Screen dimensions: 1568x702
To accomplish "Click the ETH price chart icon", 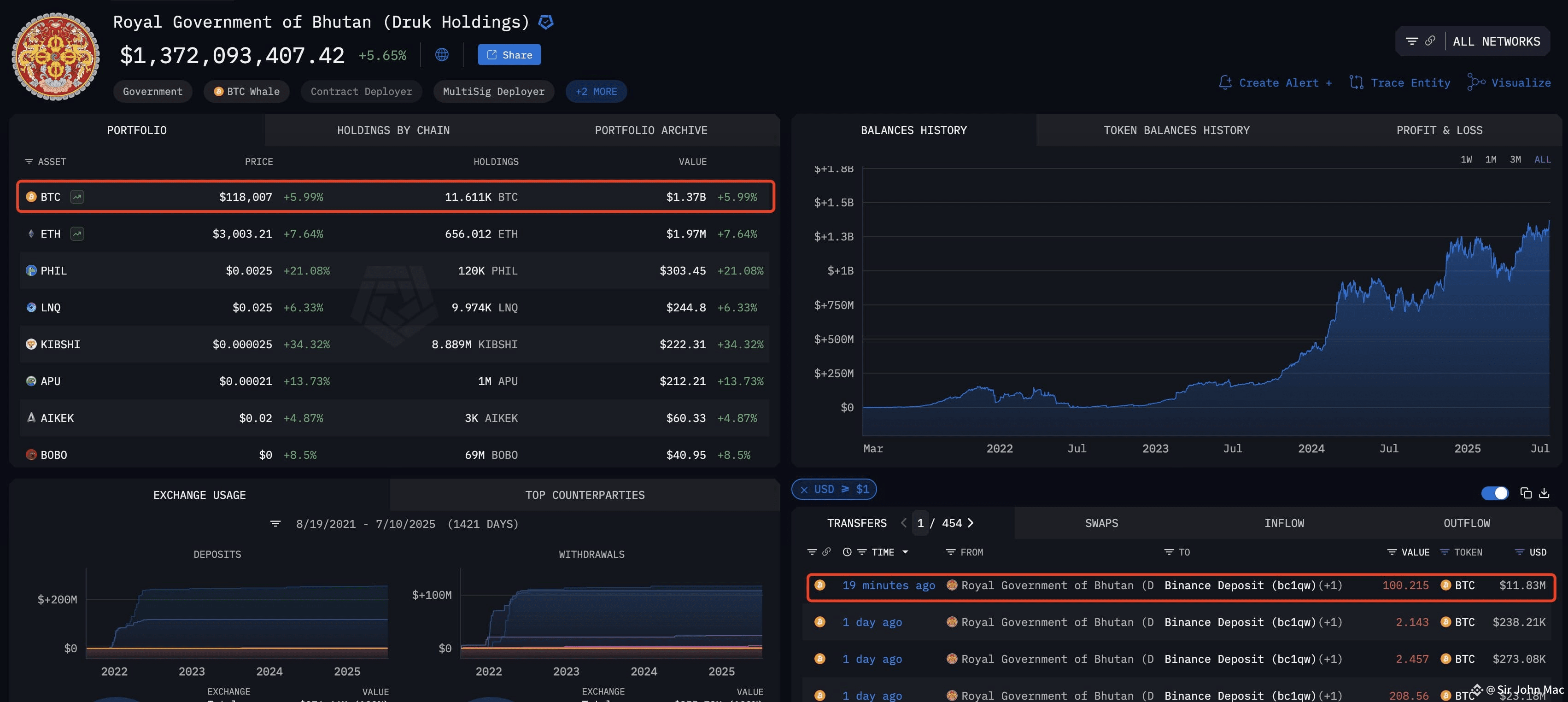I will 76,234.
